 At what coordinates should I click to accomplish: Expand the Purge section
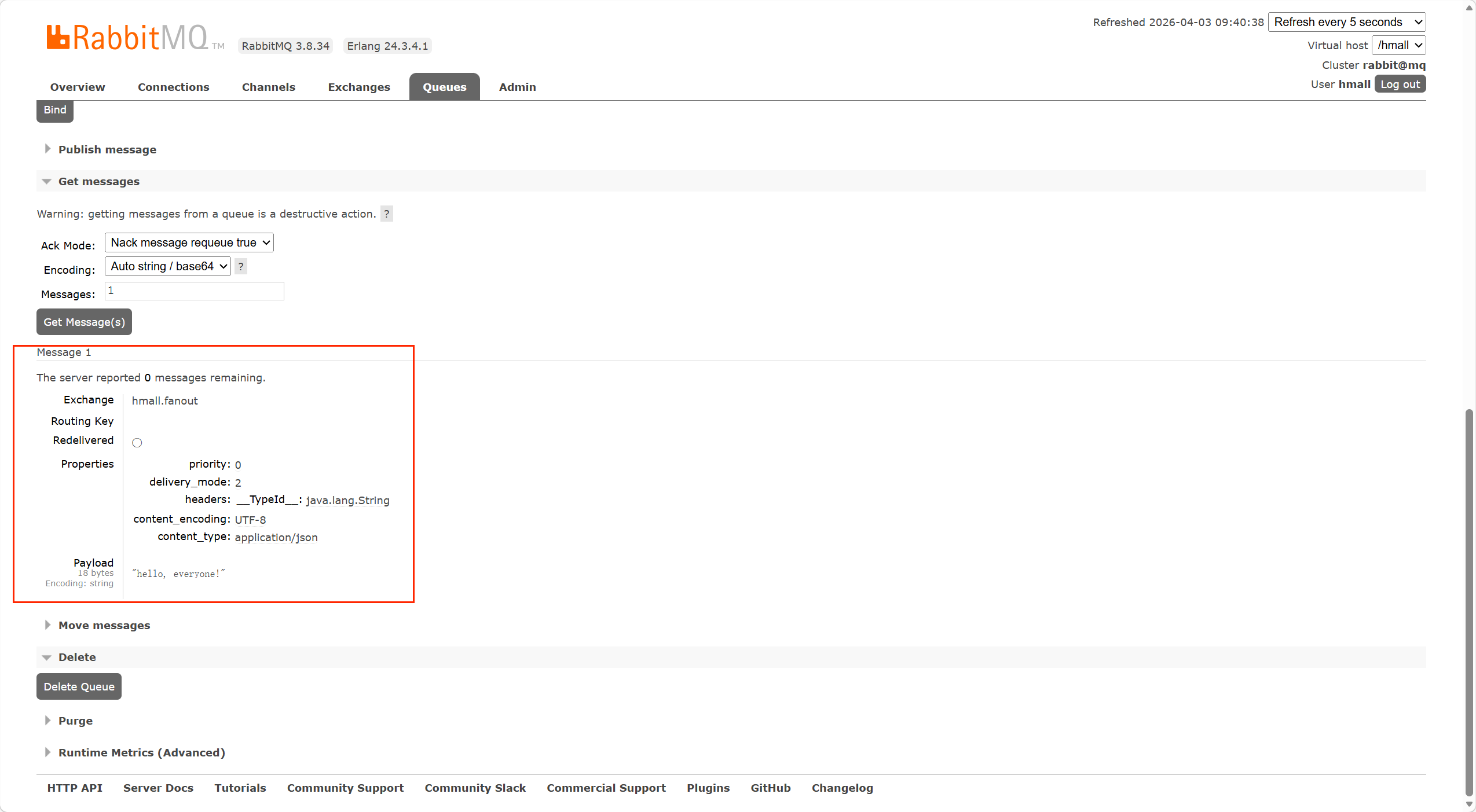[x=75, y=721]
